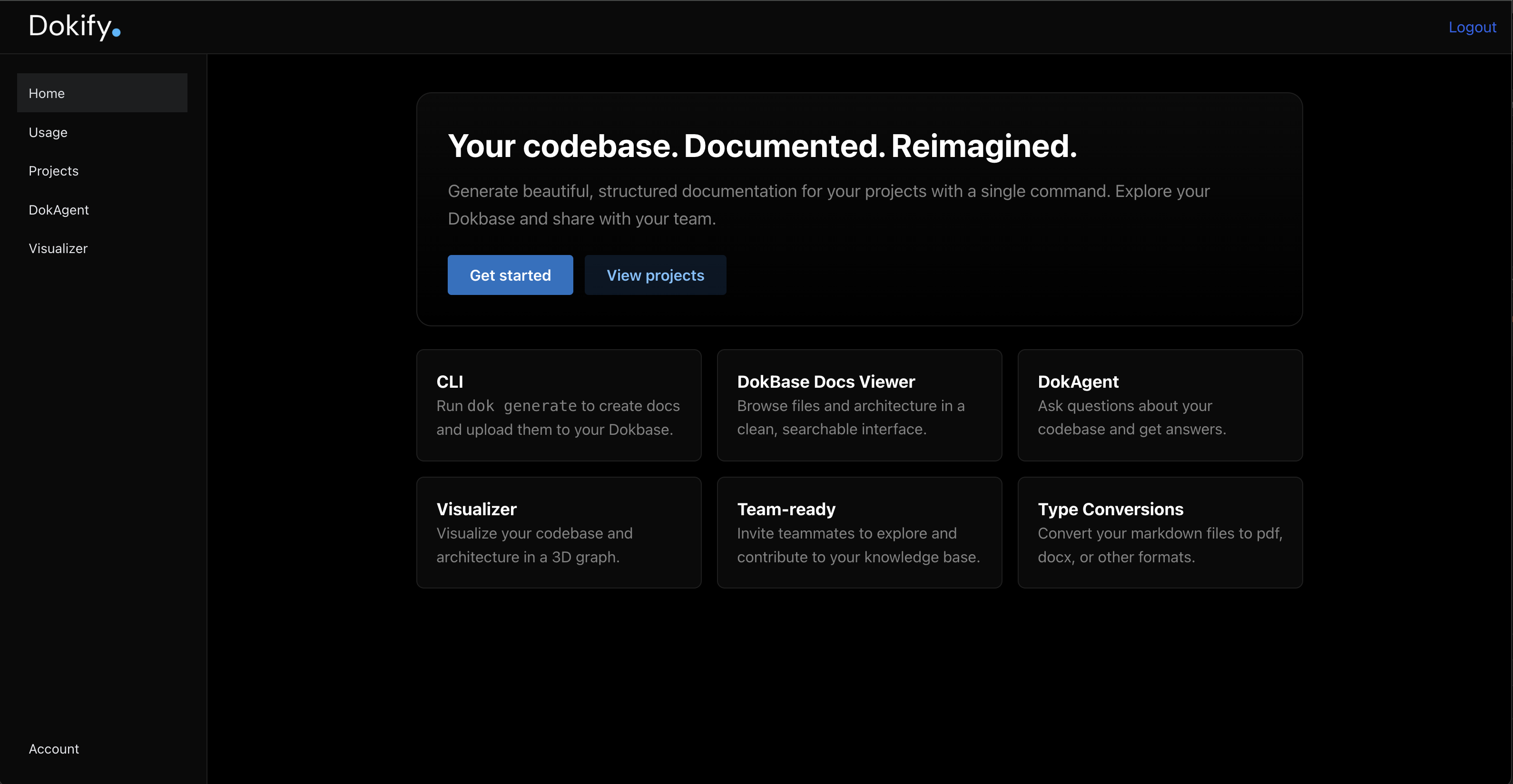Click the DokAgent feature card
Screen dimensions: 1513x784
(1159, 405)
